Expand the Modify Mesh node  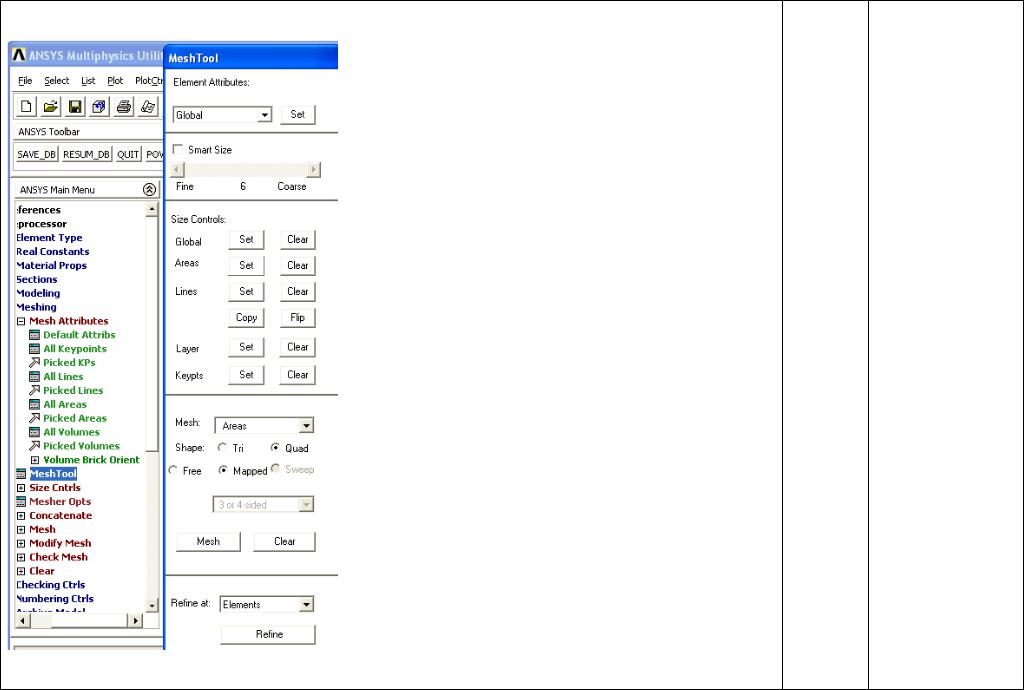21,543
